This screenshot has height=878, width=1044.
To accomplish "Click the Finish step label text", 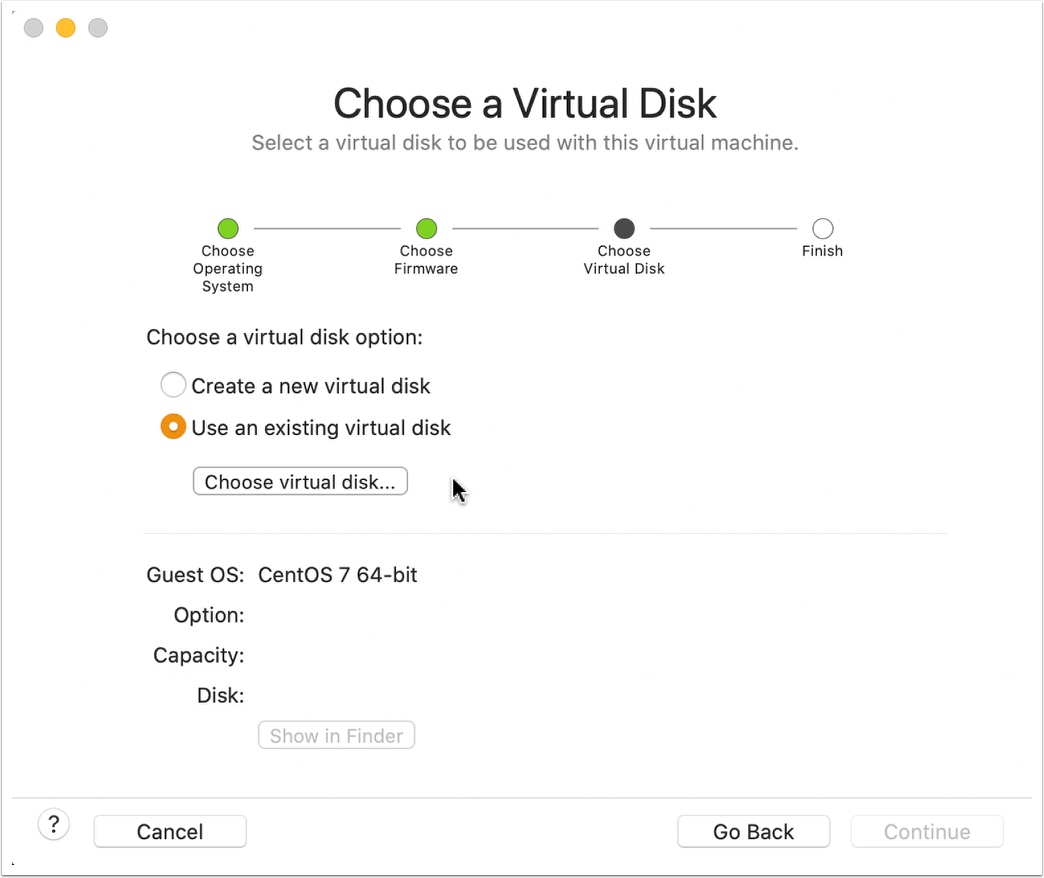I will (x=822, y=250).
